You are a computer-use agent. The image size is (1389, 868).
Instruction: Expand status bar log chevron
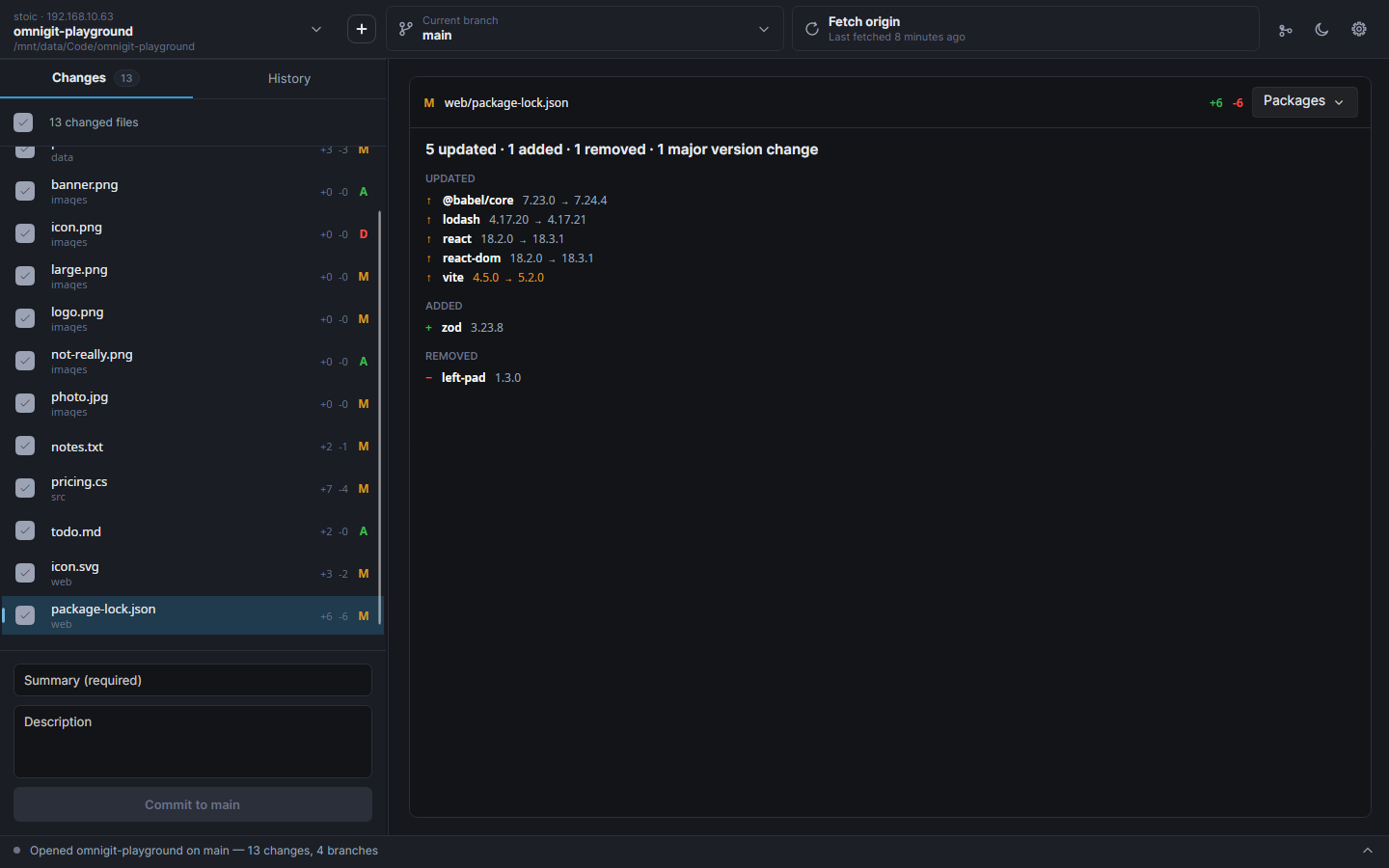[1367, 851]
